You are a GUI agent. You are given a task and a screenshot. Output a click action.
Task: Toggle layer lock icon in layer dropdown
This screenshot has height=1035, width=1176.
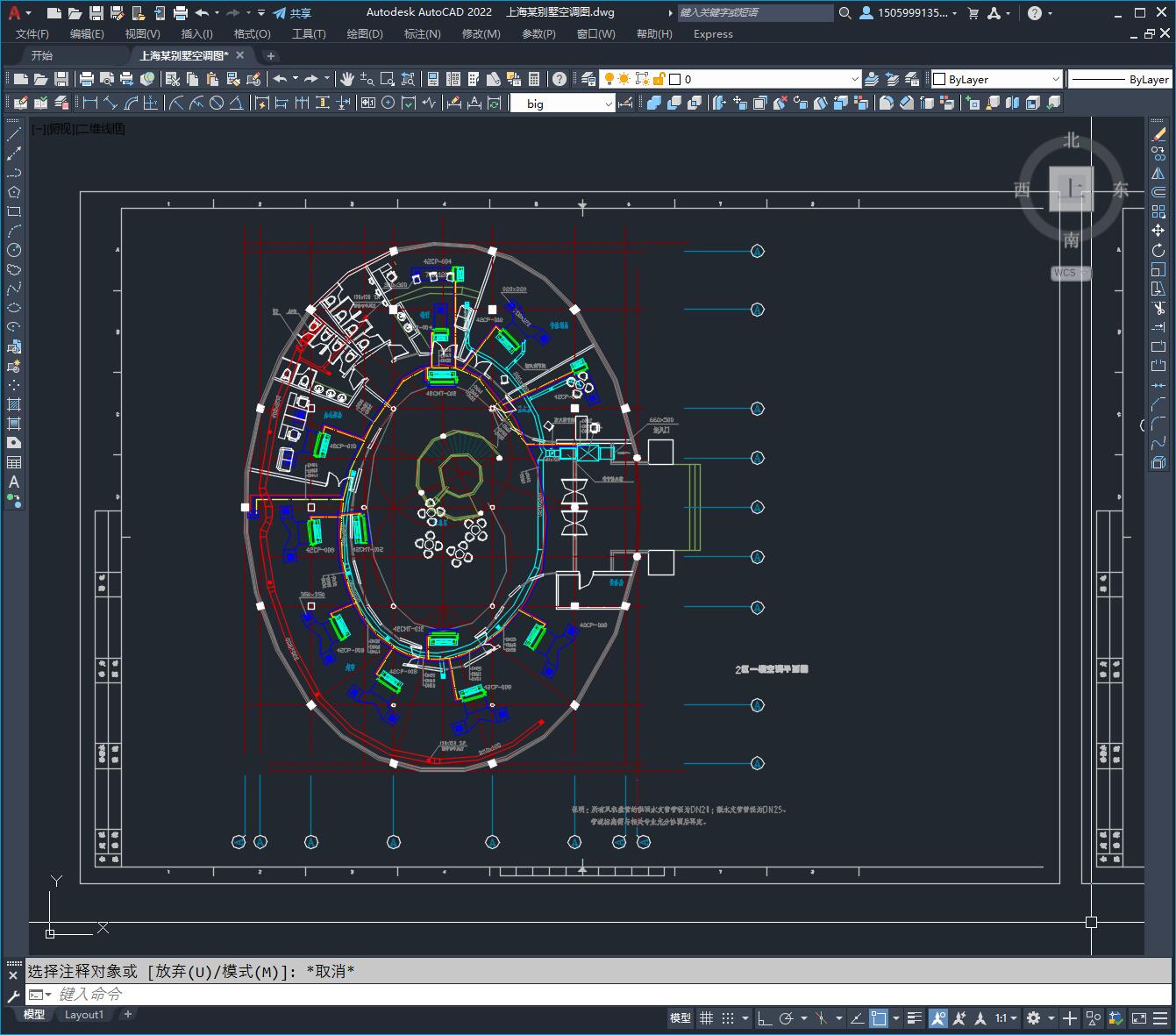[659, 79]
